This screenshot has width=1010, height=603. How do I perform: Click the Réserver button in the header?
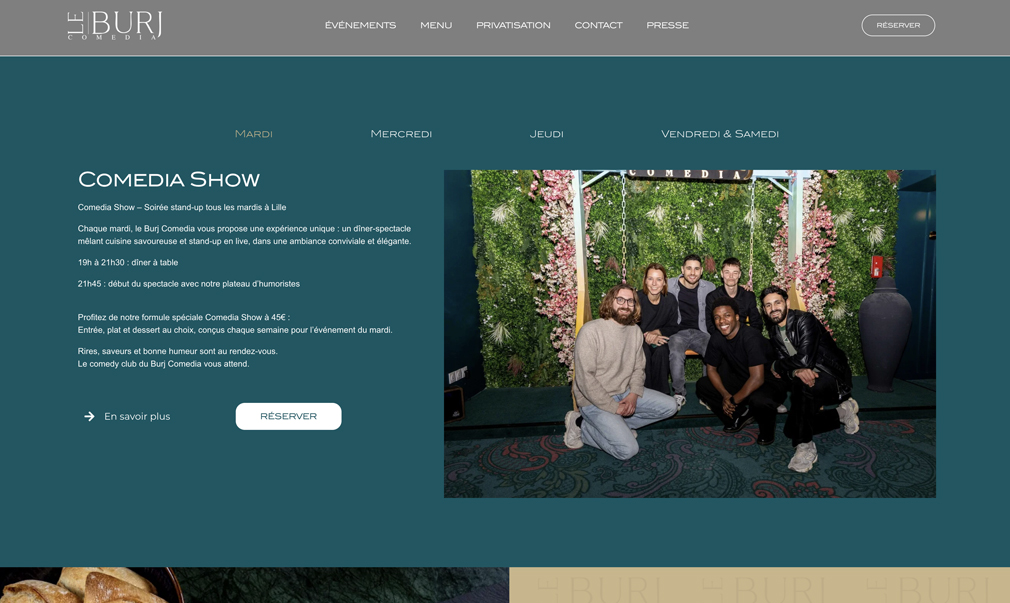898,25
